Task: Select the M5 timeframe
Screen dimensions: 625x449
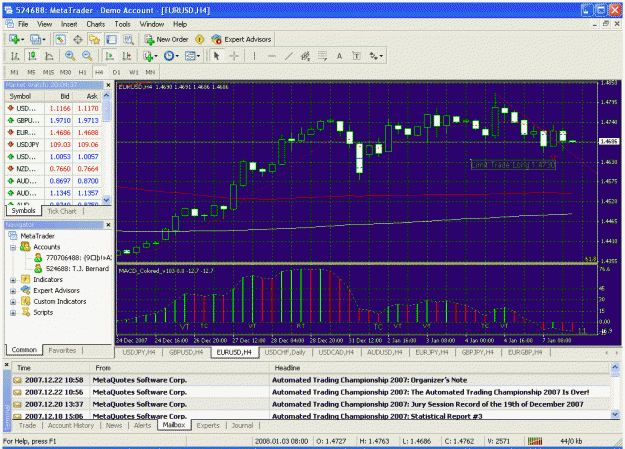Action: pos(31,72)
